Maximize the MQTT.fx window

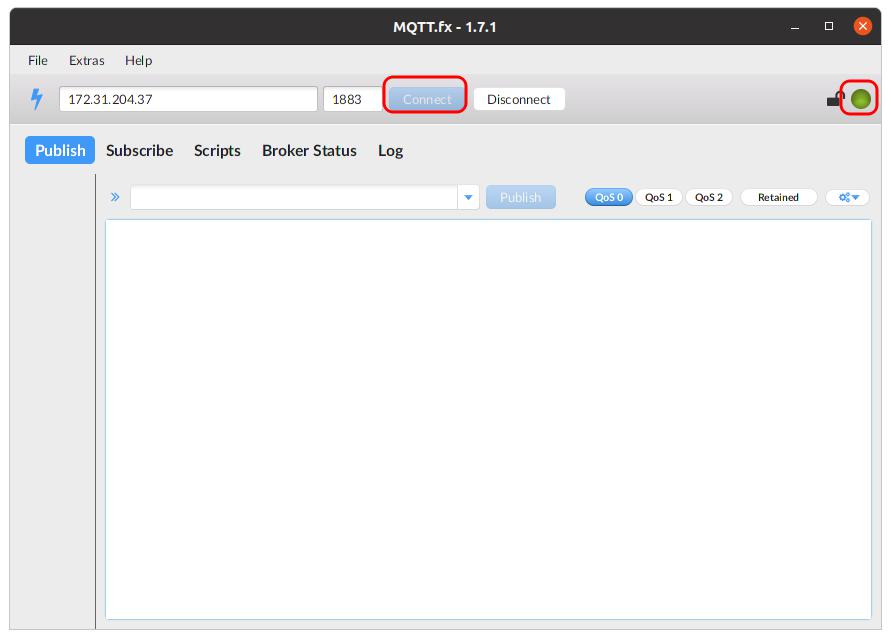tap(829, 26)
